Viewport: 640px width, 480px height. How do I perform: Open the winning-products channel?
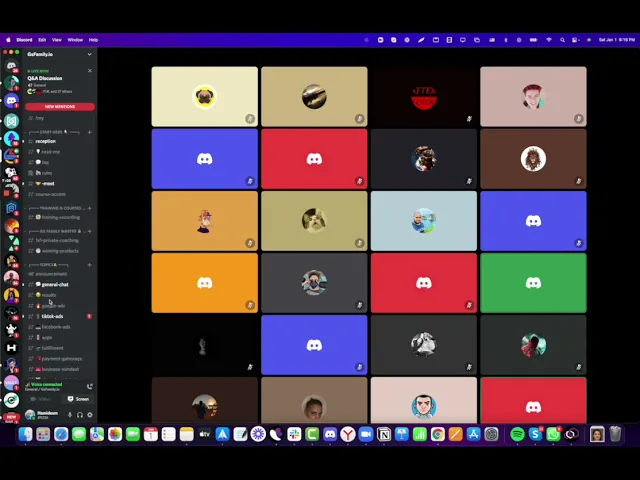[60, 251]
